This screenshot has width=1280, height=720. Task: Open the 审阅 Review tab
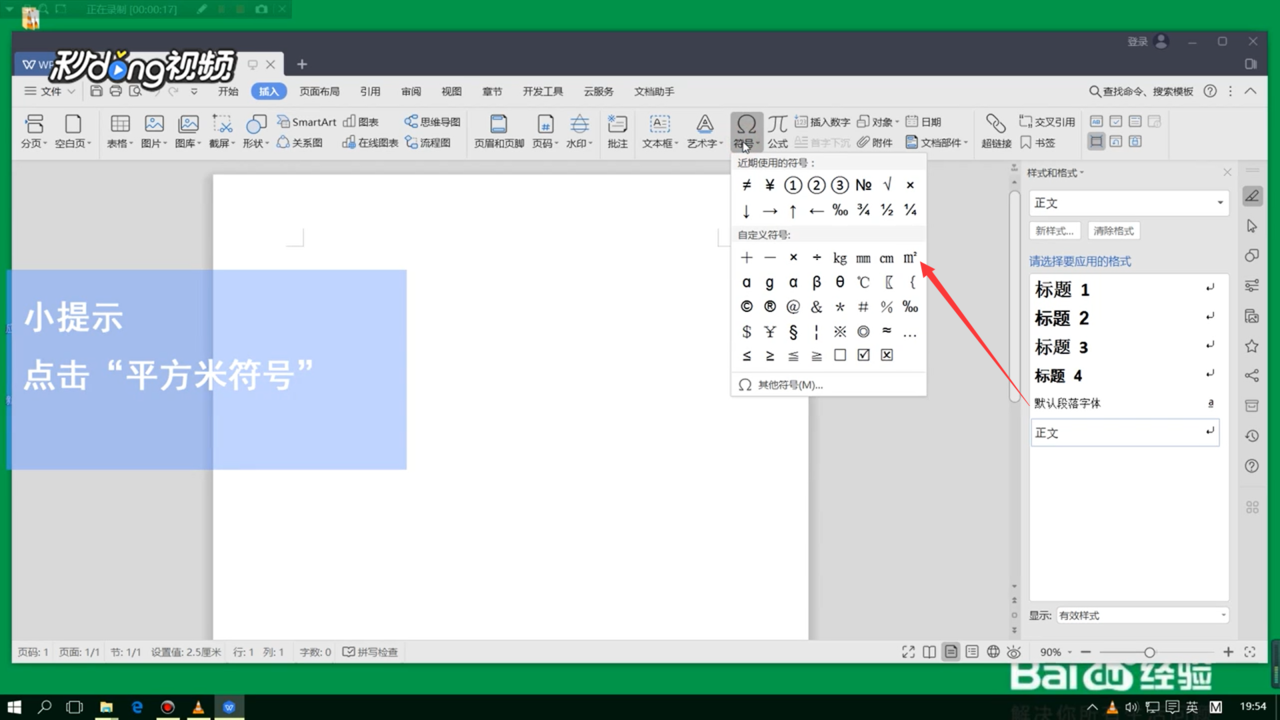(411, 91)
